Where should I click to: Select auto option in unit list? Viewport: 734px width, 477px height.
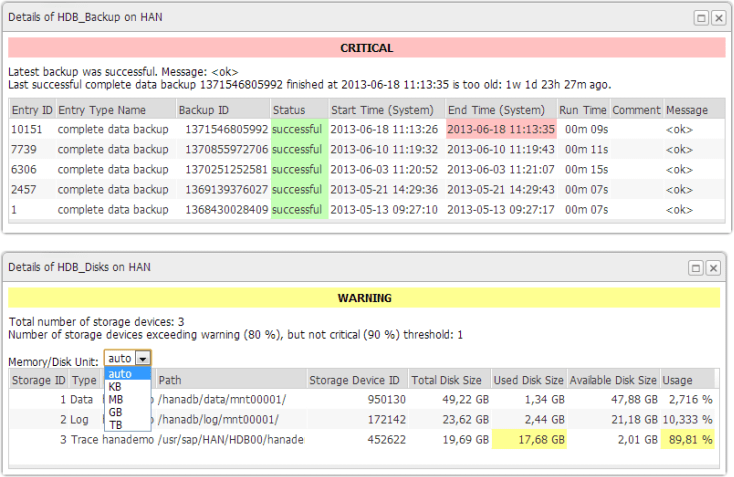(x=120, y=374)
